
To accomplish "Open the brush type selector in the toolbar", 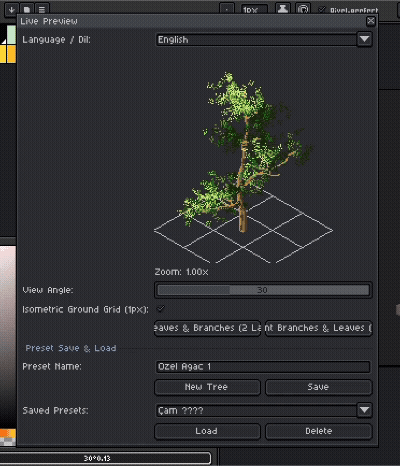I will coord(227,10).
